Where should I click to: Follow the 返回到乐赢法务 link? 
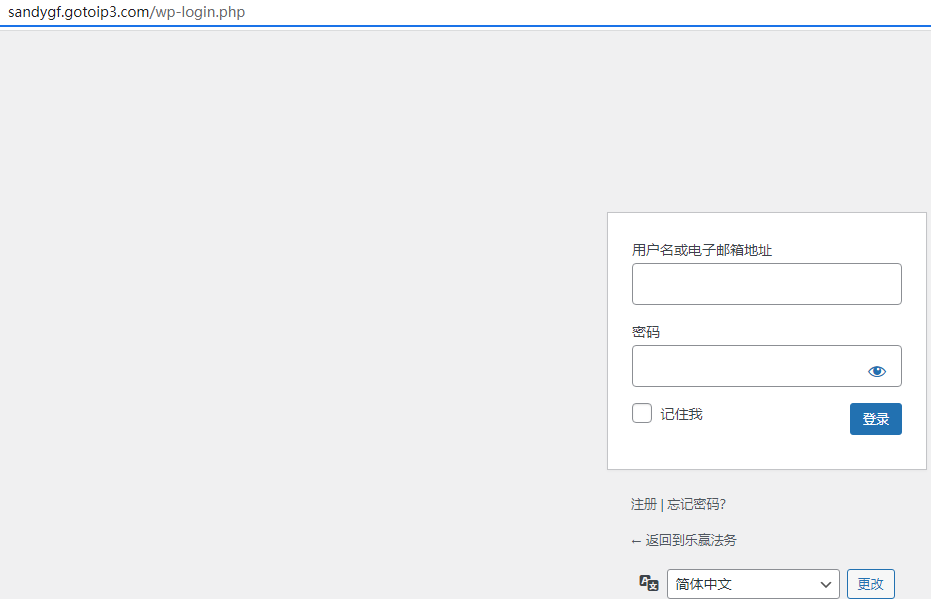(690, 540)
